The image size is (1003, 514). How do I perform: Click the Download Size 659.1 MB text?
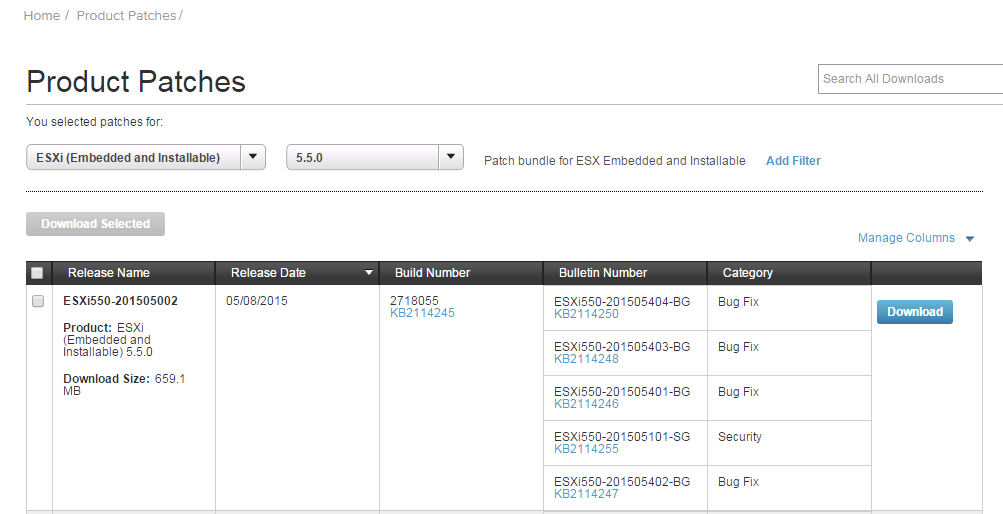tap(124, 384)
